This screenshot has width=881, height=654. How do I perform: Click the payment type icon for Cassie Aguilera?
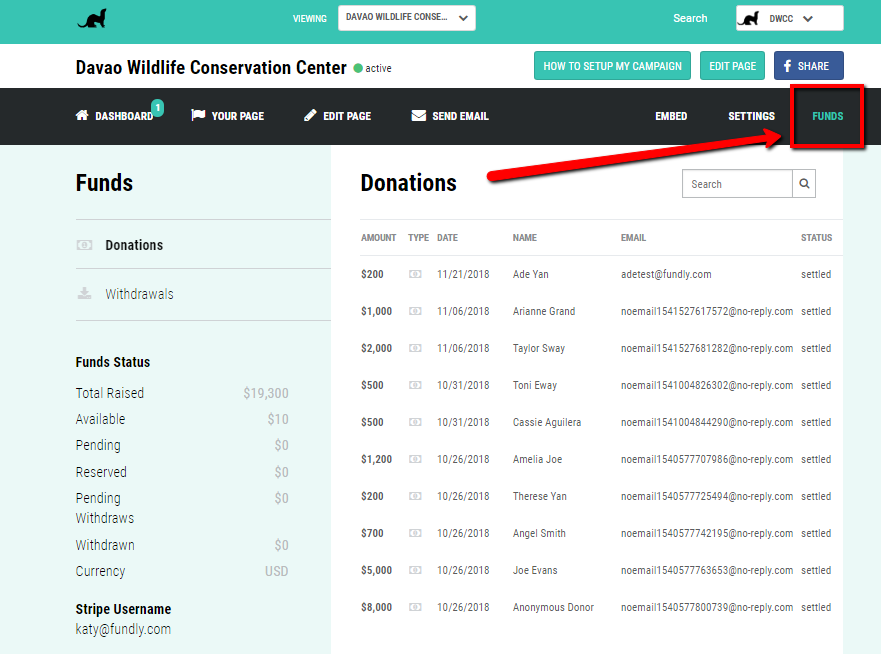click(415, 422)
